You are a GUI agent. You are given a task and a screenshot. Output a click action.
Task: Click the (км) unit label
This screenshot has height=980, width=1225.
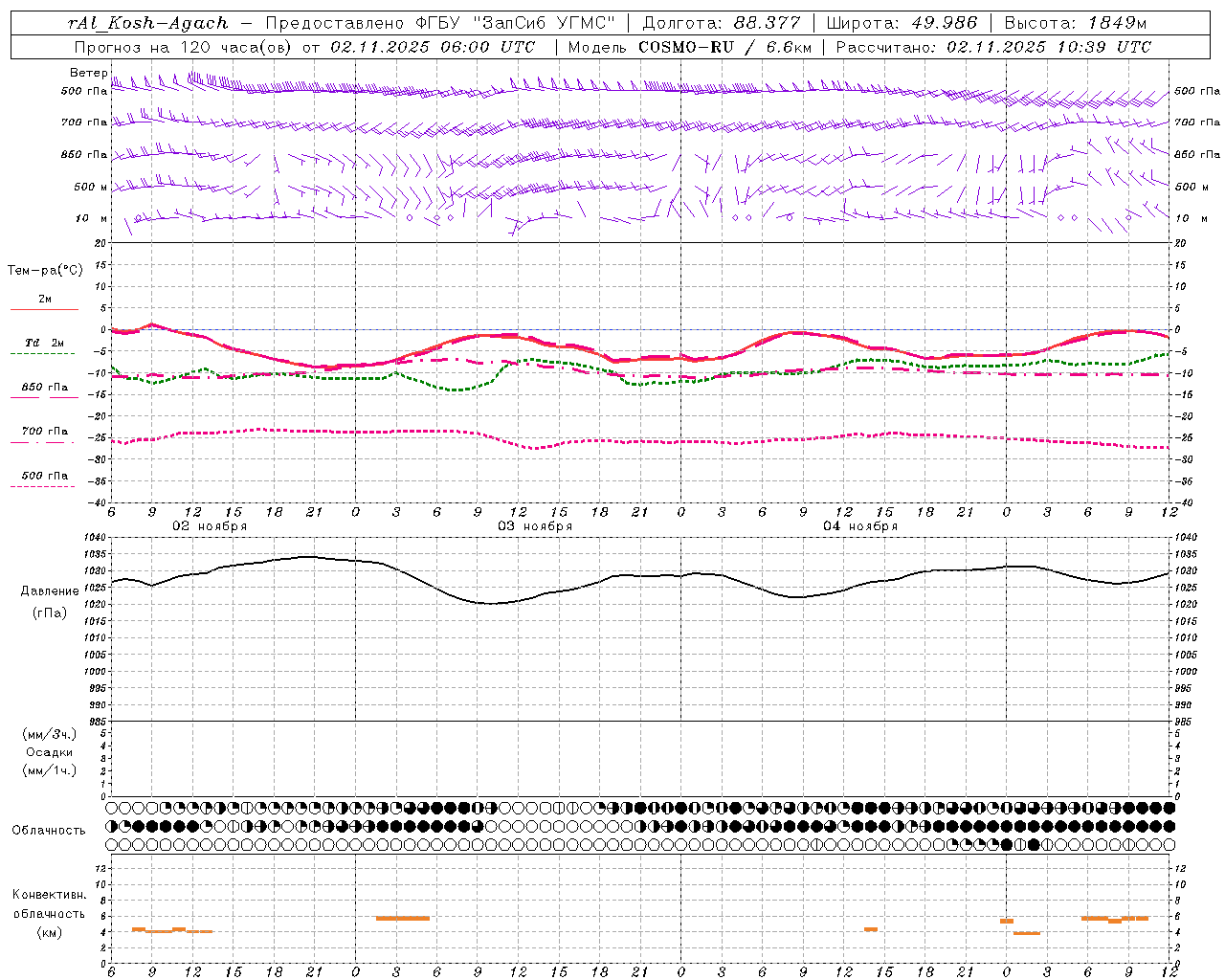50,932
